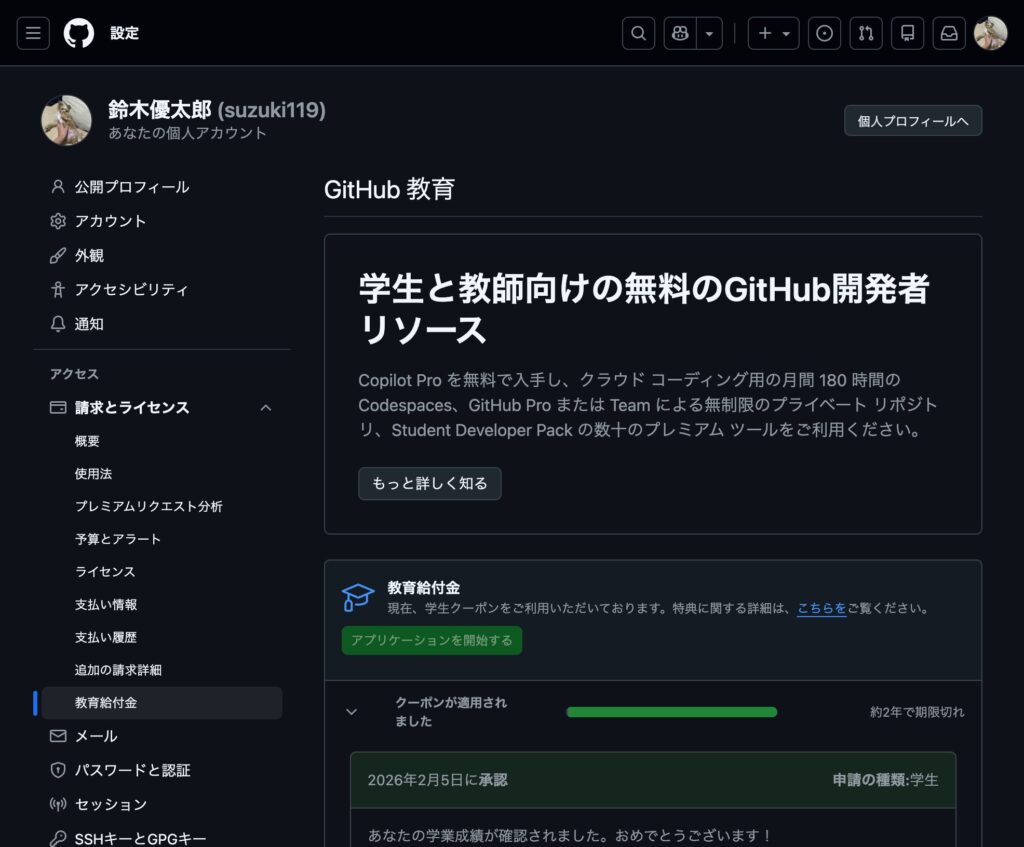Open pull requests icon in header
Image resolution: width=1024 pixels, height=847 pixels.
point(866,33)
